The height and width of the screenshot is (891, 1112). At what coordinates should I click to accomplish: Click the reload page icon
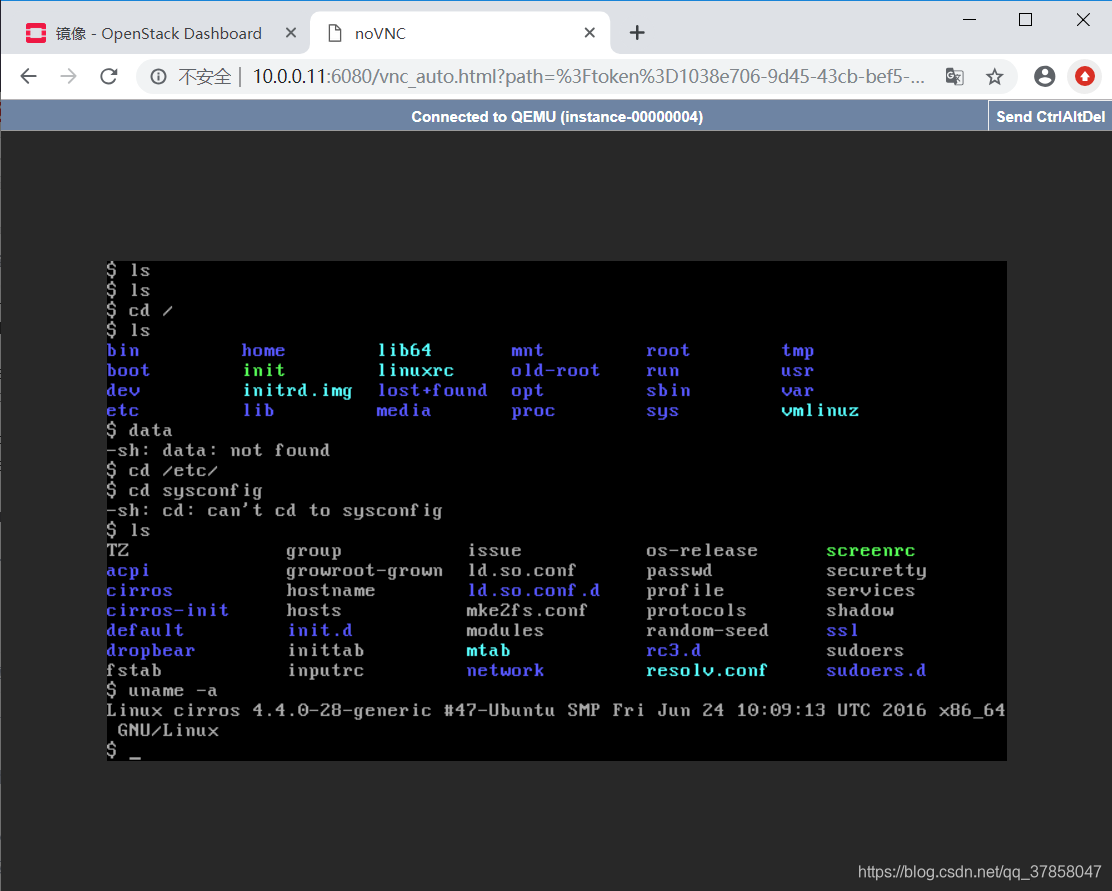coord(108,76)
